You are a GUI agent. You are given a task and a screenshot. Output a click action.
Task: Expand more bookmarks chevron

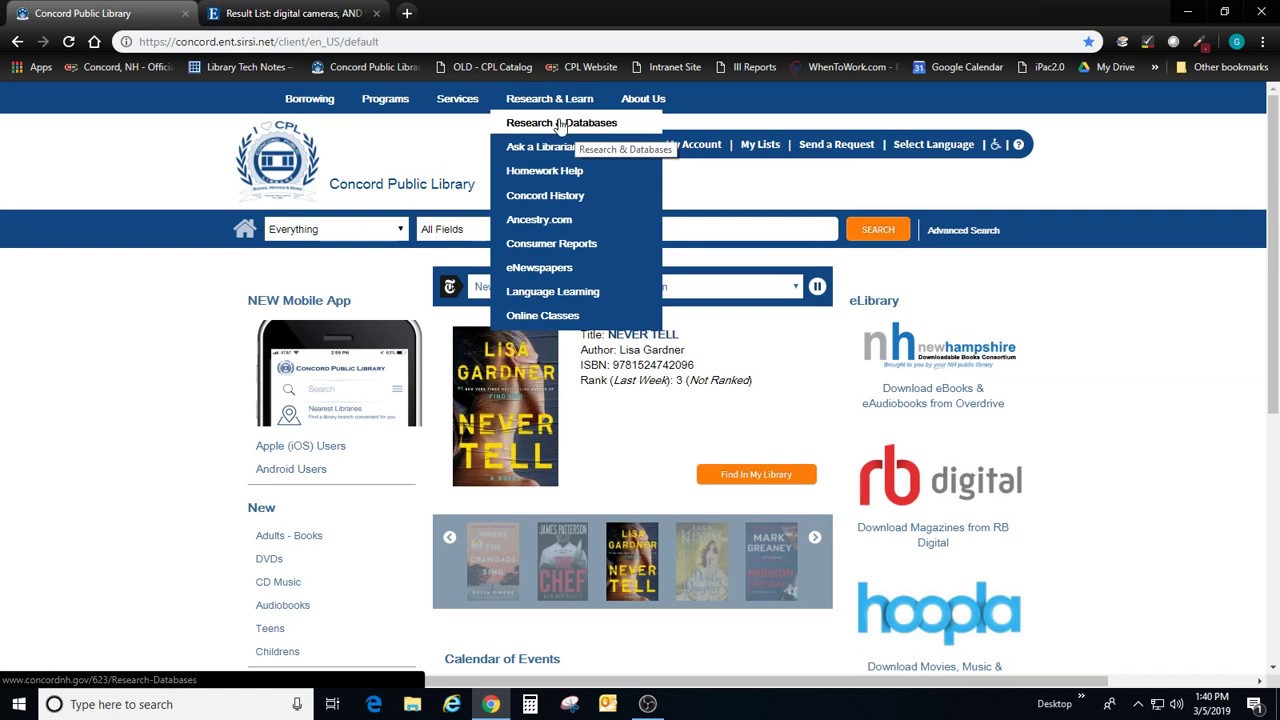click(x=1155, y=67)
